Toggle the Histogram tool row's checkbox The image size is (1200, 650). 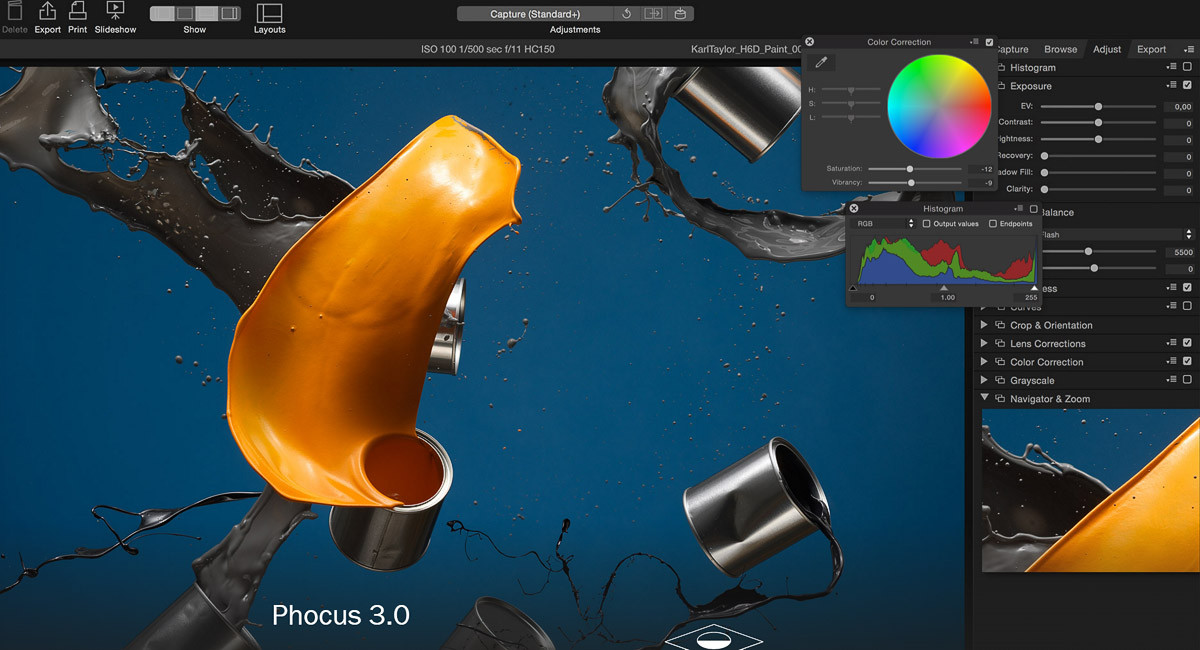click(x=1187, y=67)
